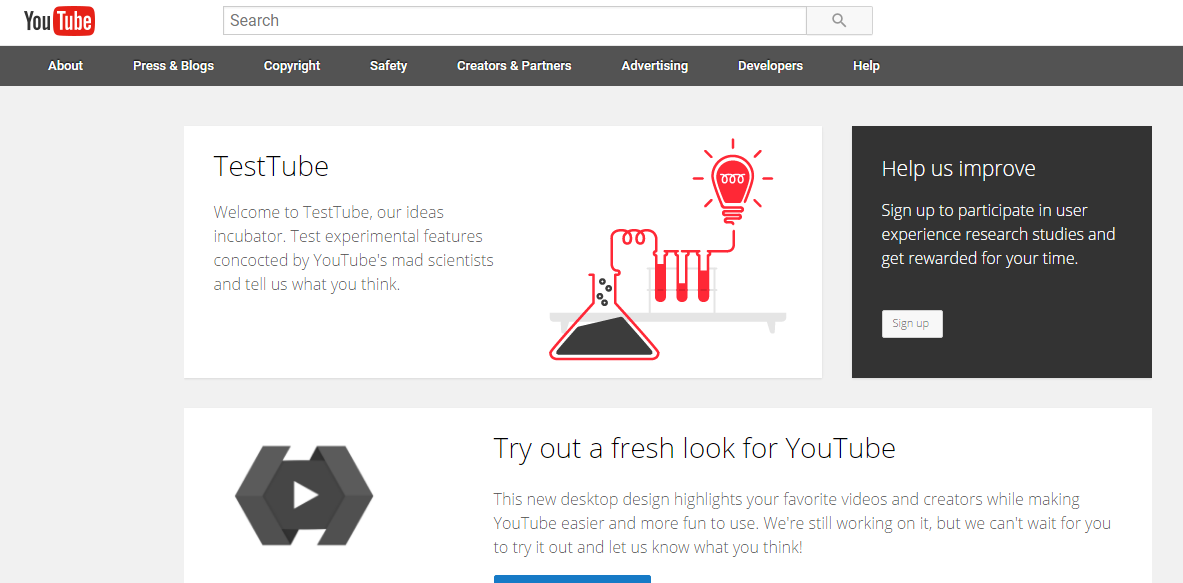Click the "Help us improve" title
The width and height of the screenshot is (1183, 583).
958,169
